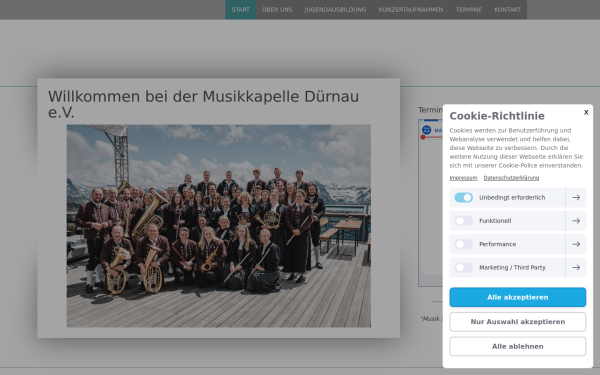Open the KONTAKT menu item
The width and height of the screenshot is (600, 375).
click(507, 10)
